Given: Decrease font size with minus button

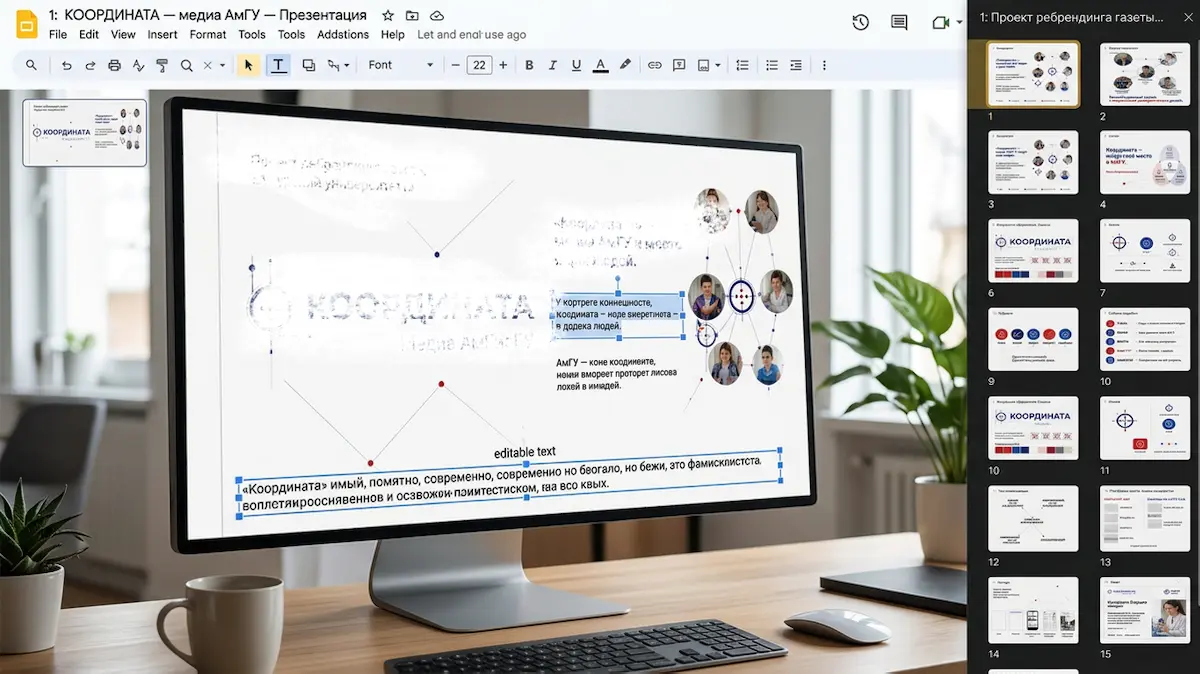Looking at the screenshot, I should click(x=455, y=65).
